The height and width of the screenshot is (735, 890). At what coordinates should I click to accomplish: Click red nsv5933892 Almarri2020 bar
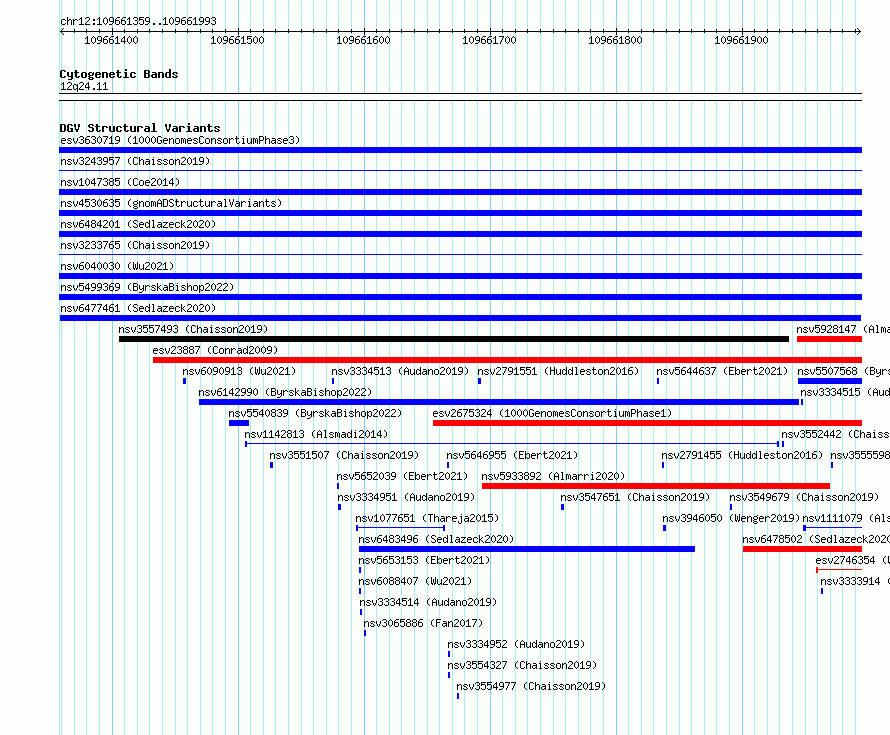click(x=656, y=486)
